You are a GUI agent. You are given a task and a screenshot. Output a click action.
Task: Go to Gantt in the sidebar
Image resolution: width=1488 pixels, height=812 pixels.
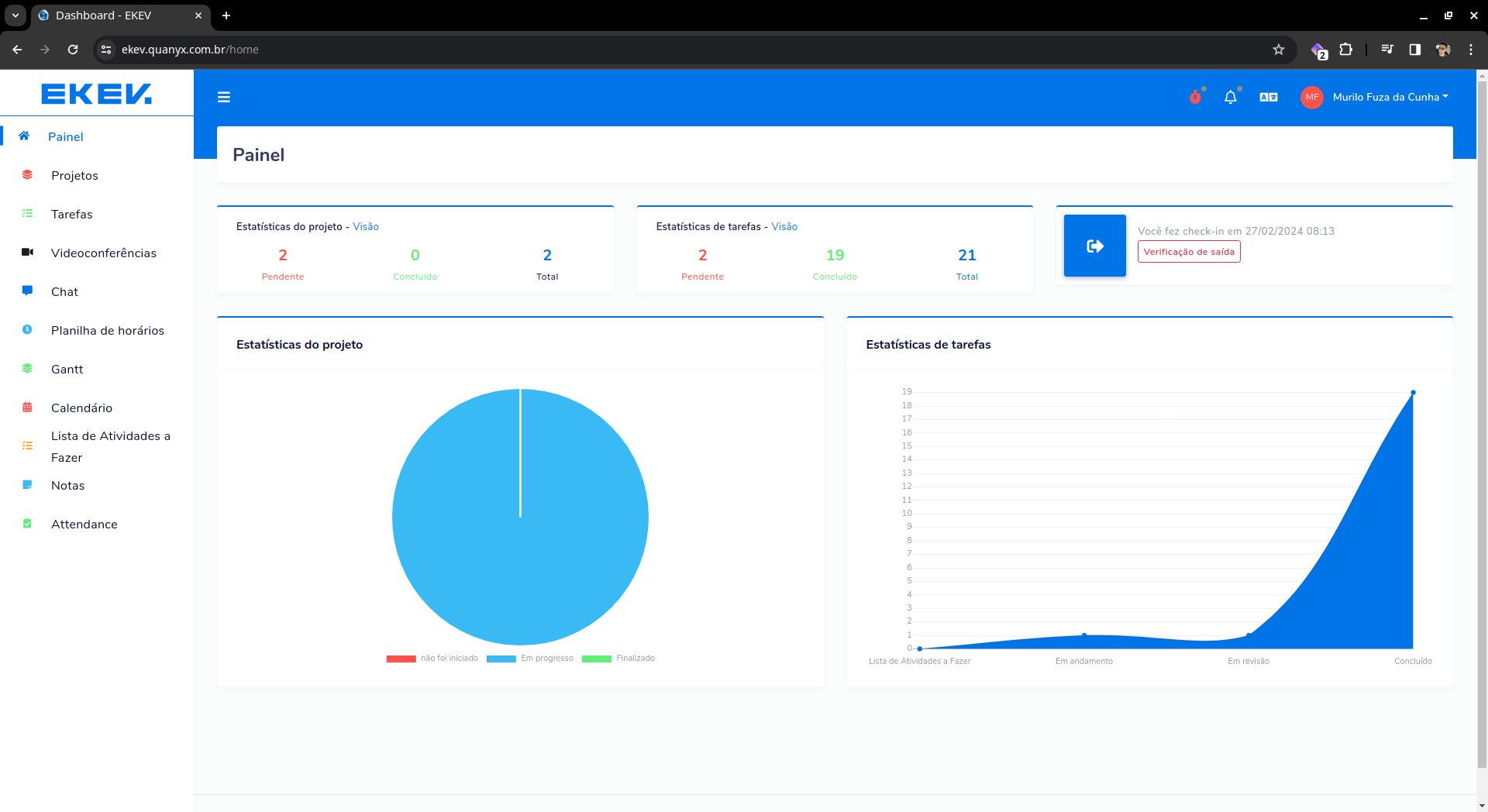[x=67, y=370]
